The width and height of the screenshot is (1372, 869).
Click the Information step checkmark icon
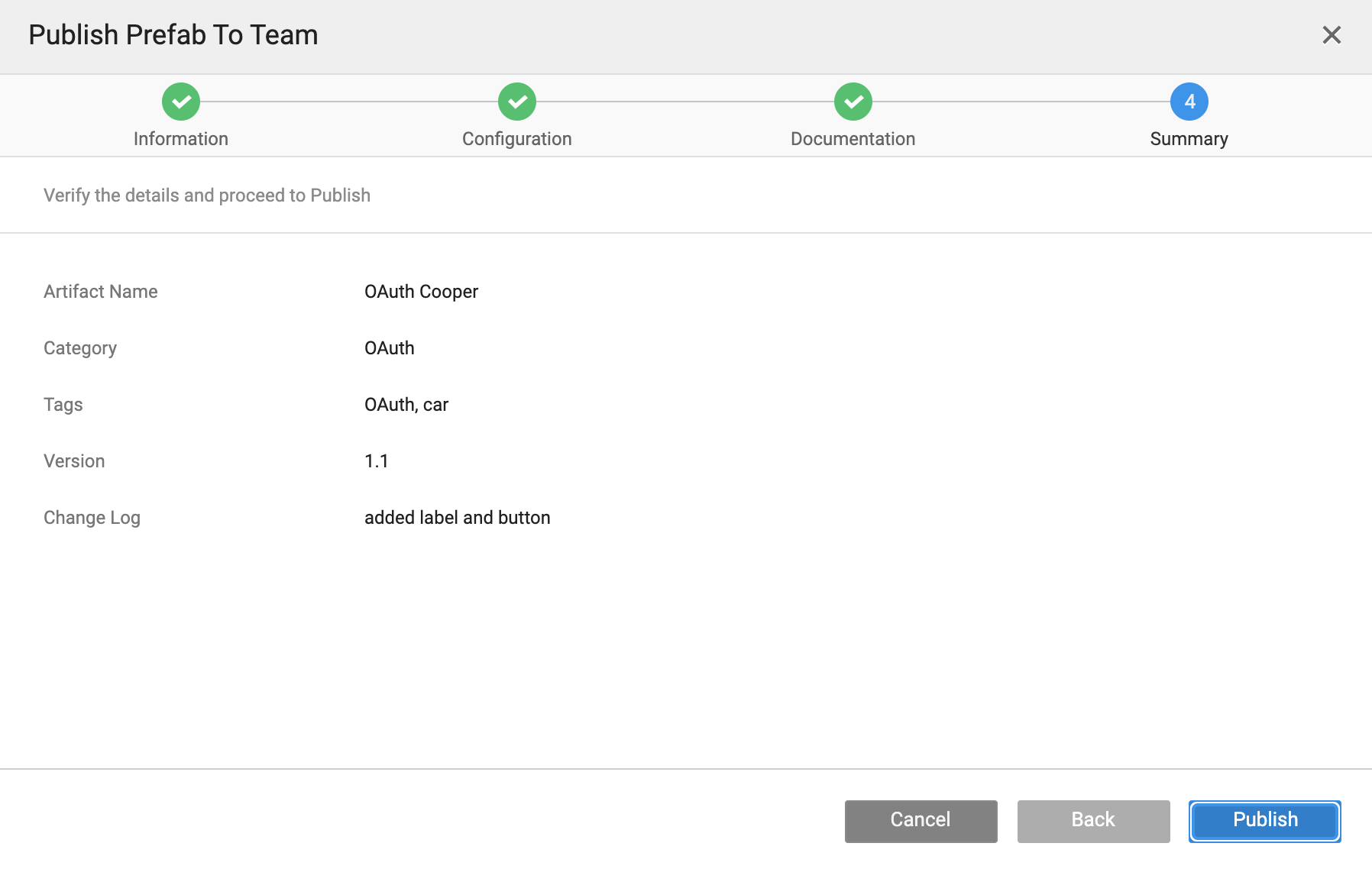coord(181,102)
